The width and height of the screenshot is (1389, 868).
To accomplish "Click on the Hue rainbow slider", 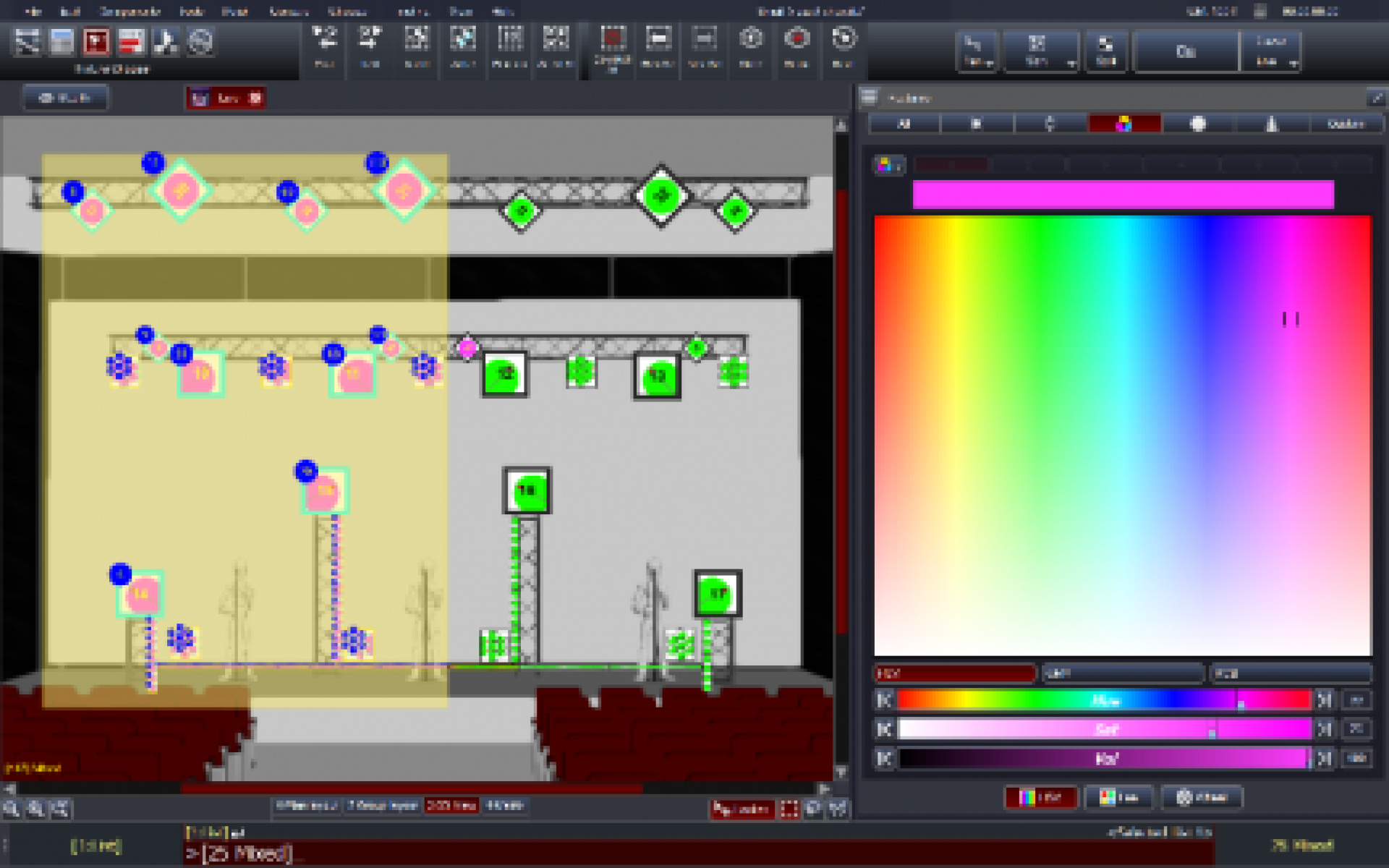I will click(1104, 699).
